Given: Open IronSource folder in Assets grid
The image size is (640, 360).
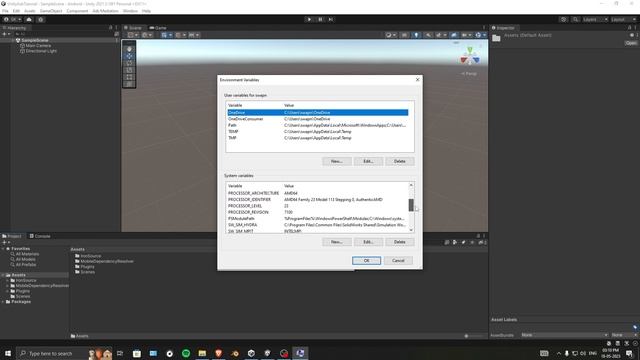Looking at the screenshot, I should pos(88,256).
